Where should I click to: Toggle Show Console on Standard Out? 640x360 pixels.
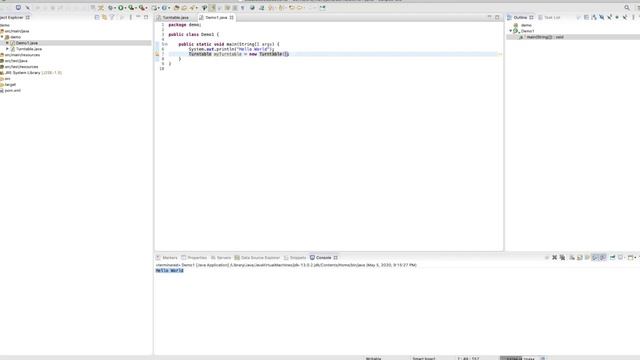[x=595, y=258]
